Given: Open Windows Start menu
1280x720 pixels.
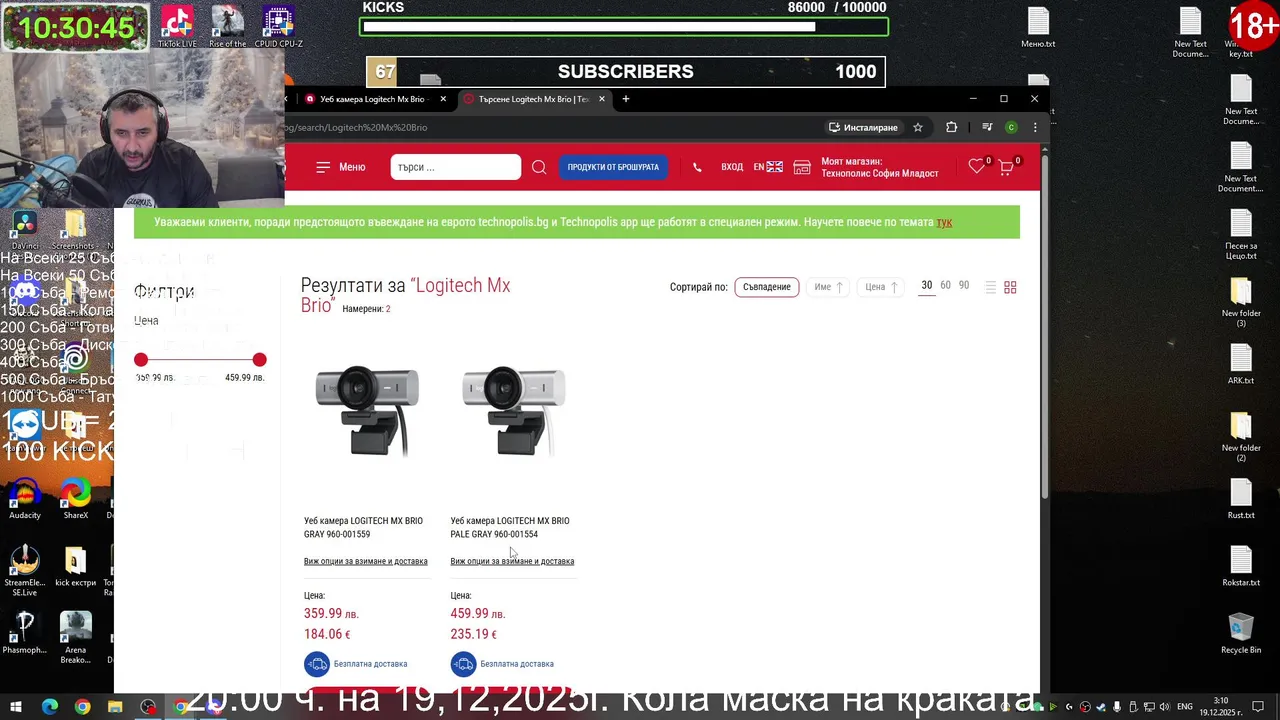Looking at the screenshot, I should [16, 707].
